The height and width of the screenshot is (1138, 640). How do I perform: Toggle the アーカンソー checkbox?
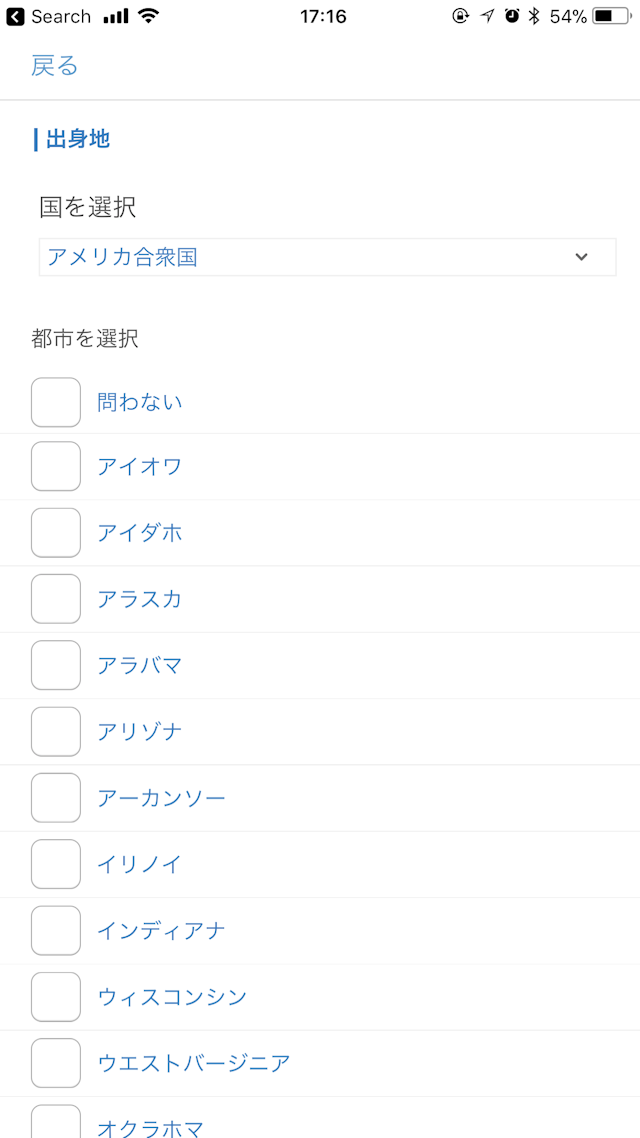56,797
